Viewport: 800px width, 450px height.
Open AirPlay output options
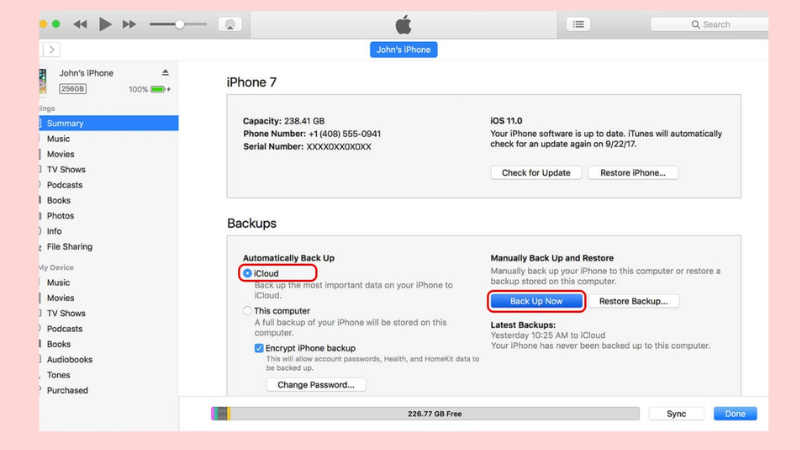point(230,24)
